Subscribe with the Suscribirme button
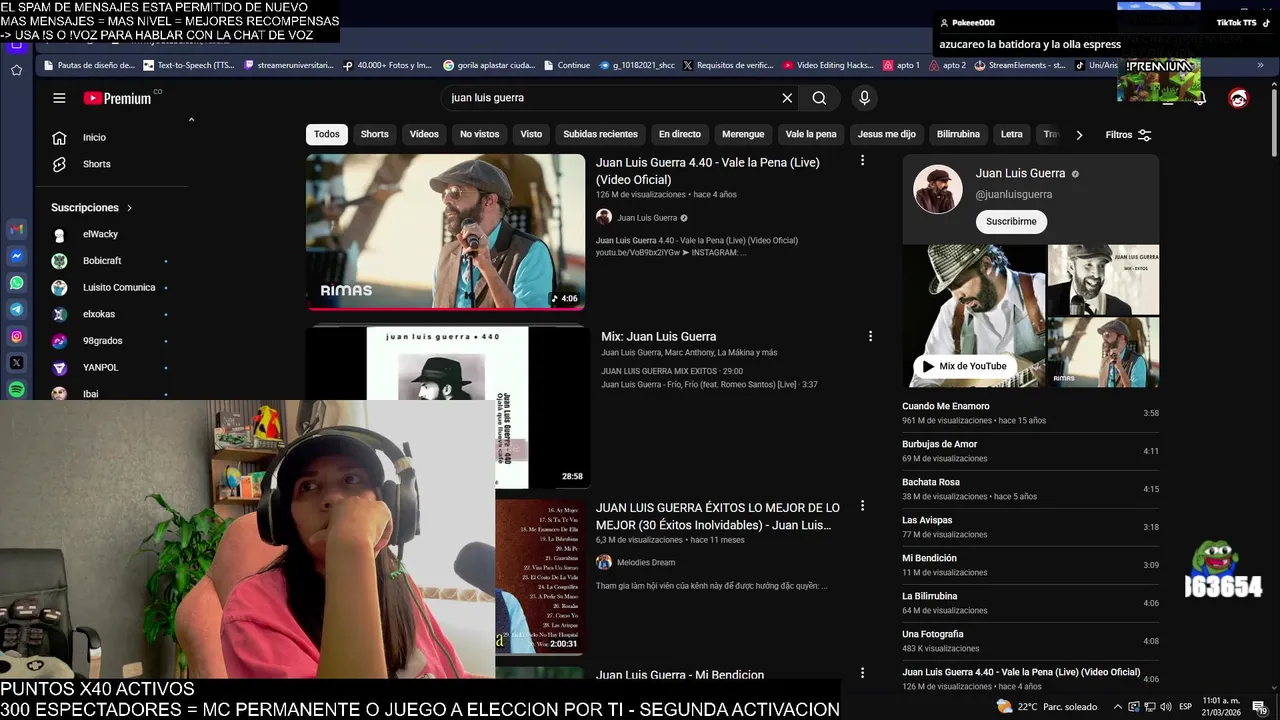This screenshot has height=720, width=1280. click(1011, 221)
